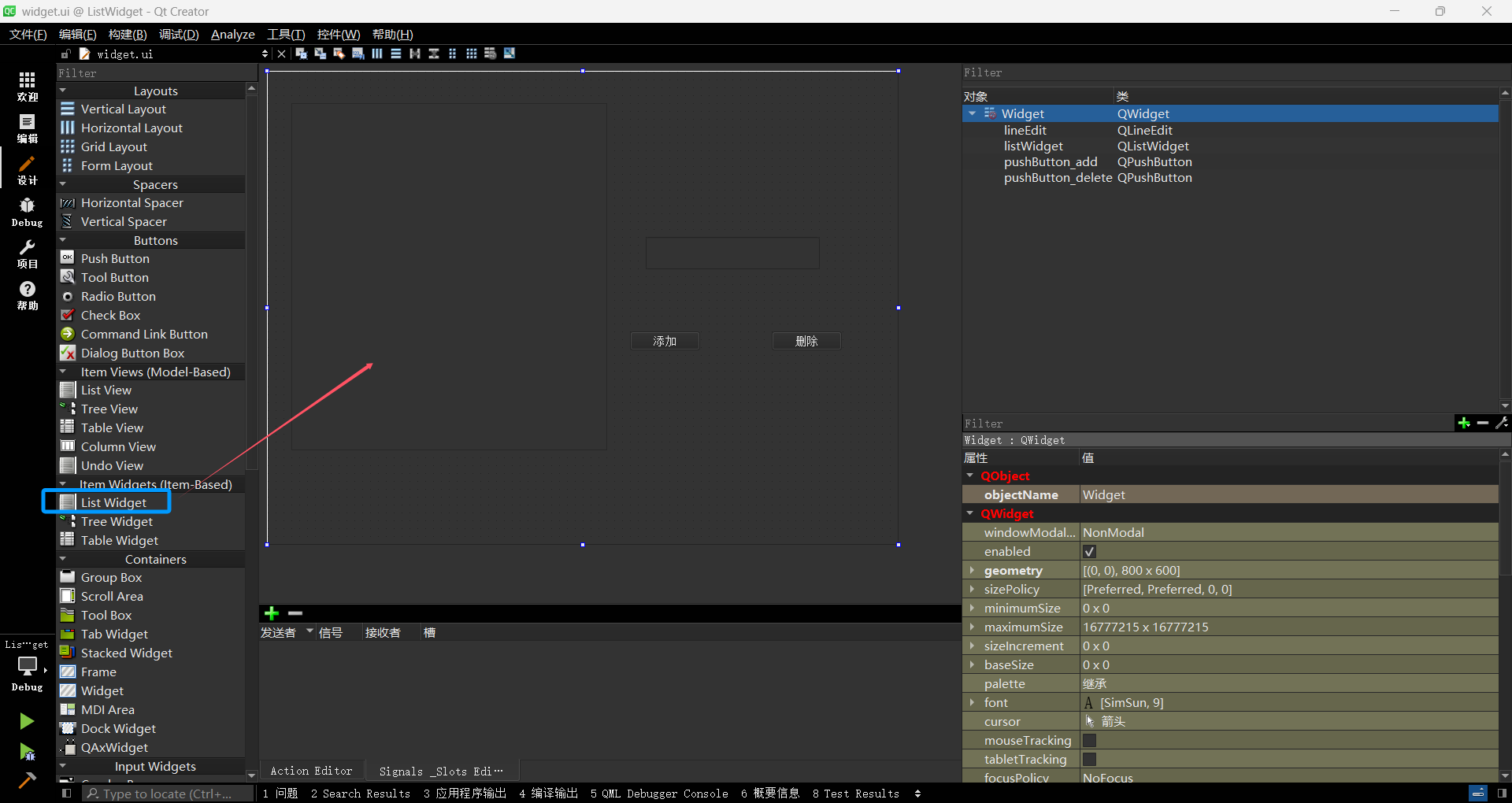This screenshot has width=1512, height=803.
Task: Lay out widgets horizontally
Action: [x=377, y=54]
